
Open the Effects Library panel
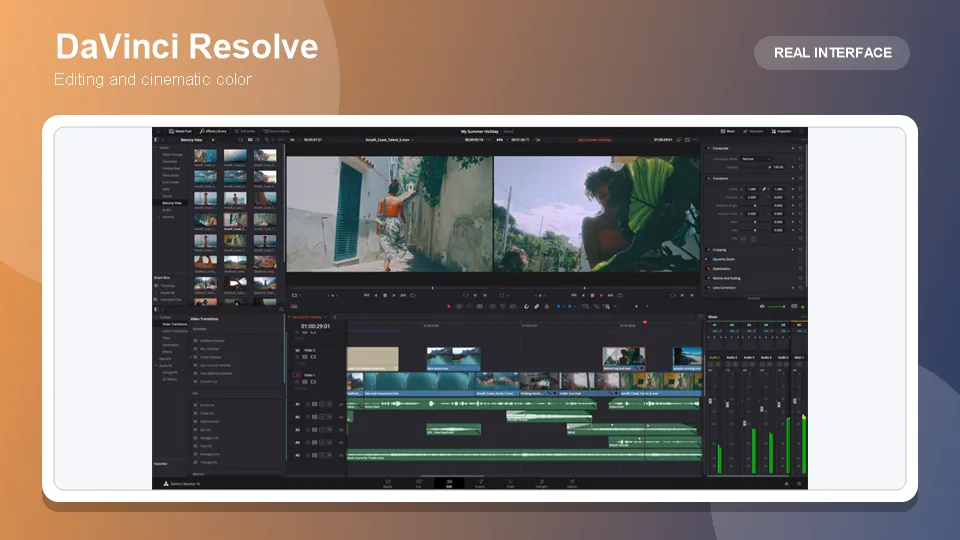(213, 131)
